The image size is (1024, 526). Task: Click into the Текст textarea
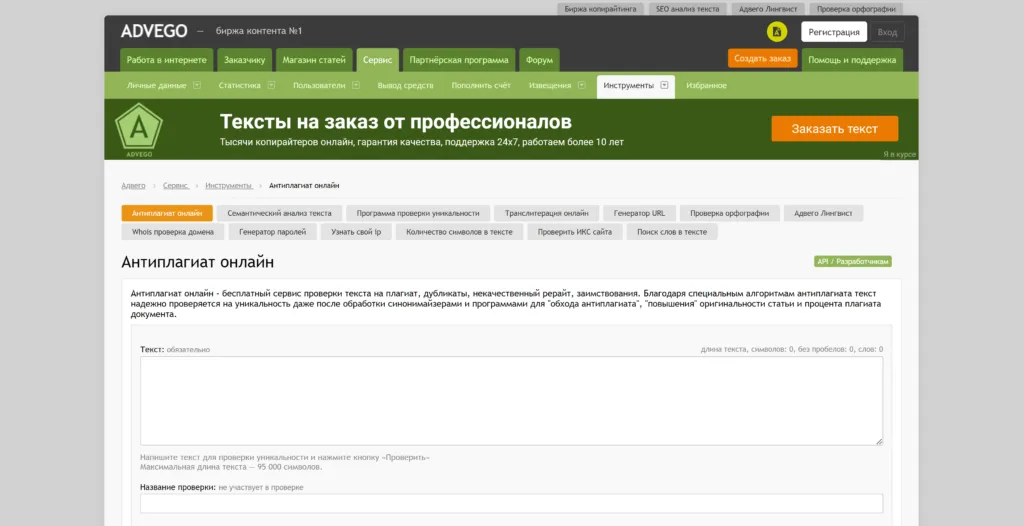511,401
